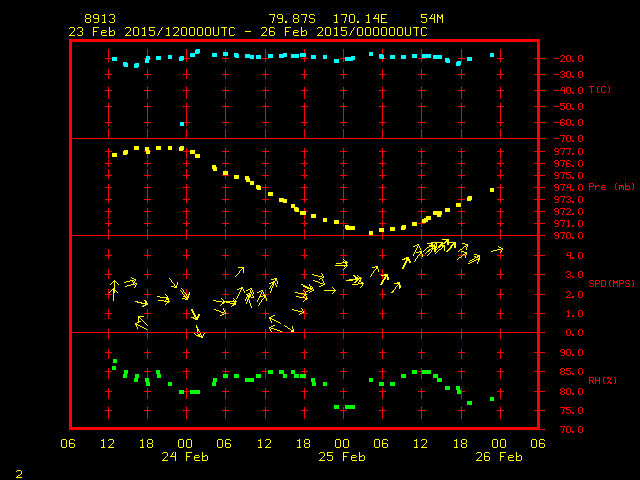Click the 90.0 humidity tick label
The image size is (640, 480).
(571, 353)
